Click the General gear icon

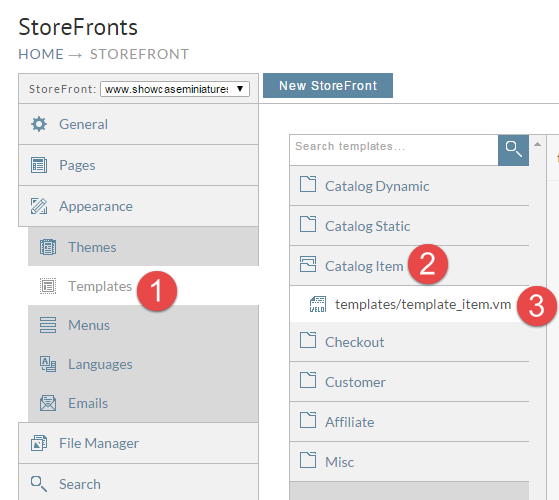point(39,124)
